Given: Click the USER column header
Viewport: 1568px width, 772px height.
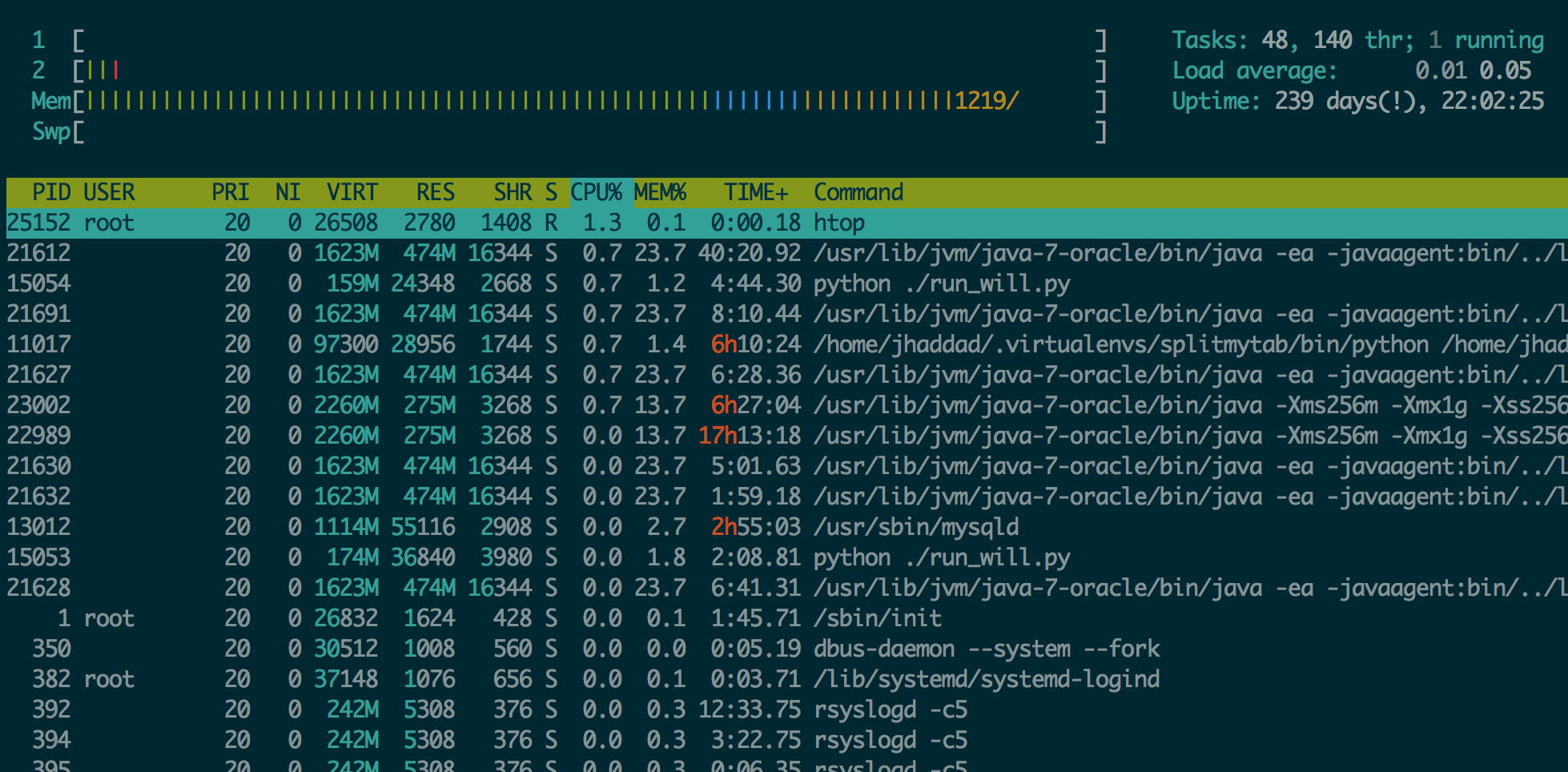Looking at the screenshot, I should click(x=109, y=192).
